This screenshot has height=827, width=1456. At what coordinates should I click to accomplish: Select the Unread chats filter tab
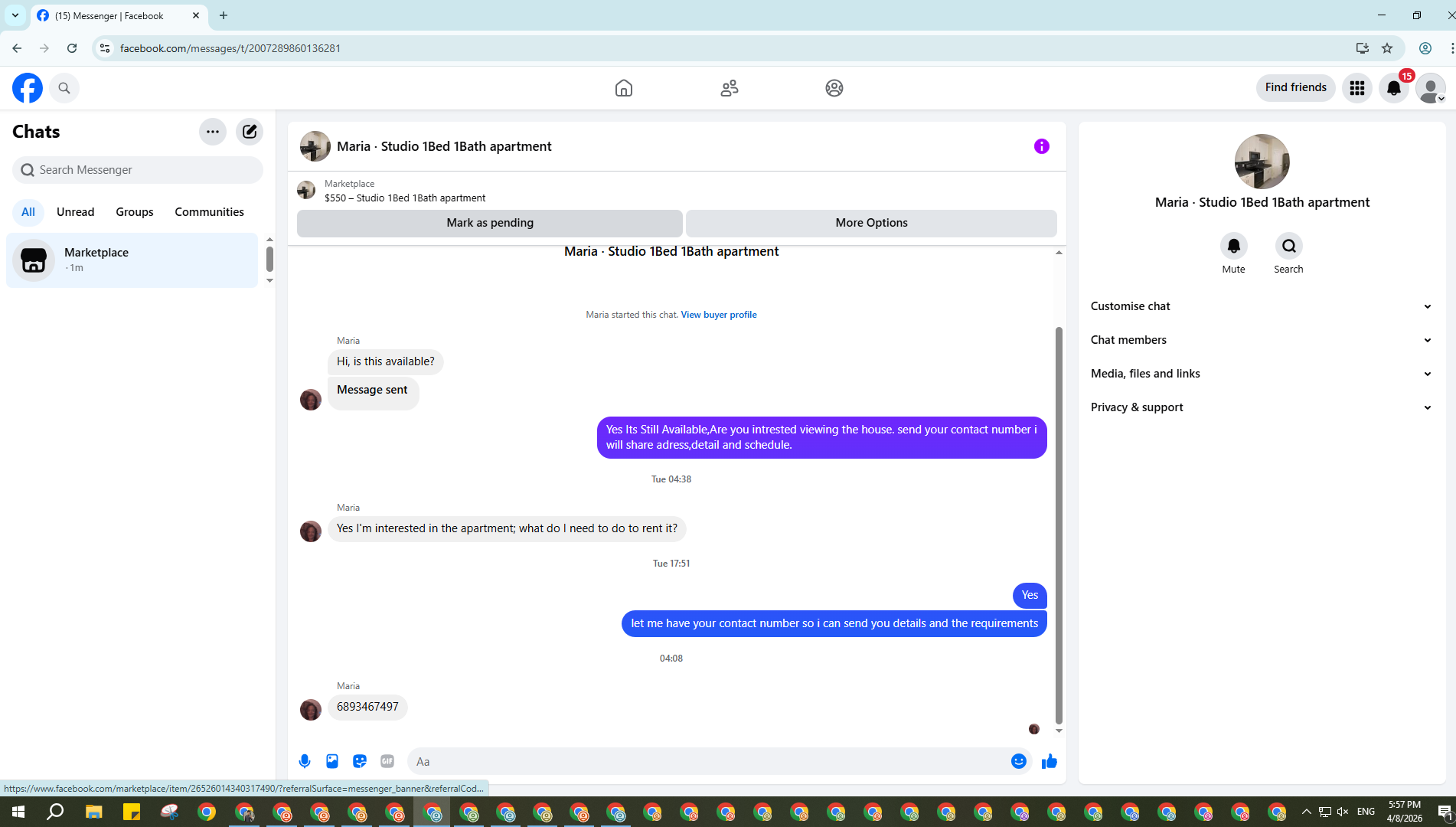(76, 212)
